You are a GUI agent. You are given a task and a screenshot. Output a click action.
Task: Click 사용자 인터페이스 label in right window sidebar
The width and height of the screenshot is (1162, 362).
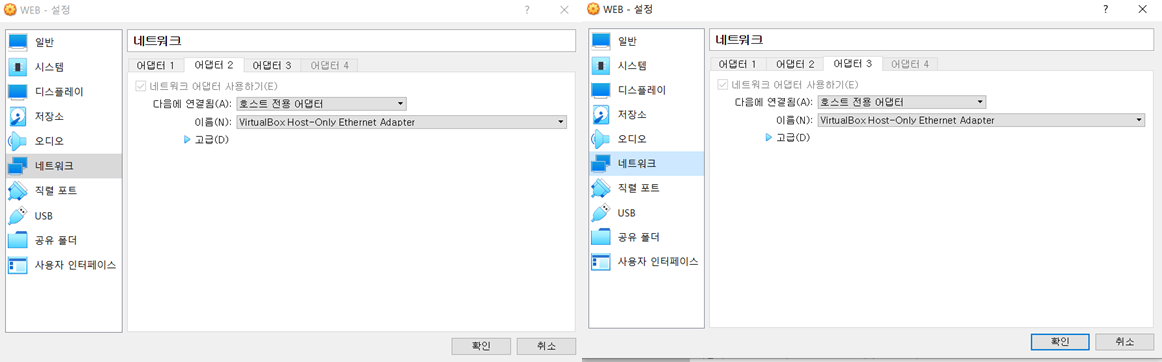pyautogui.click(x=658, y=262)
